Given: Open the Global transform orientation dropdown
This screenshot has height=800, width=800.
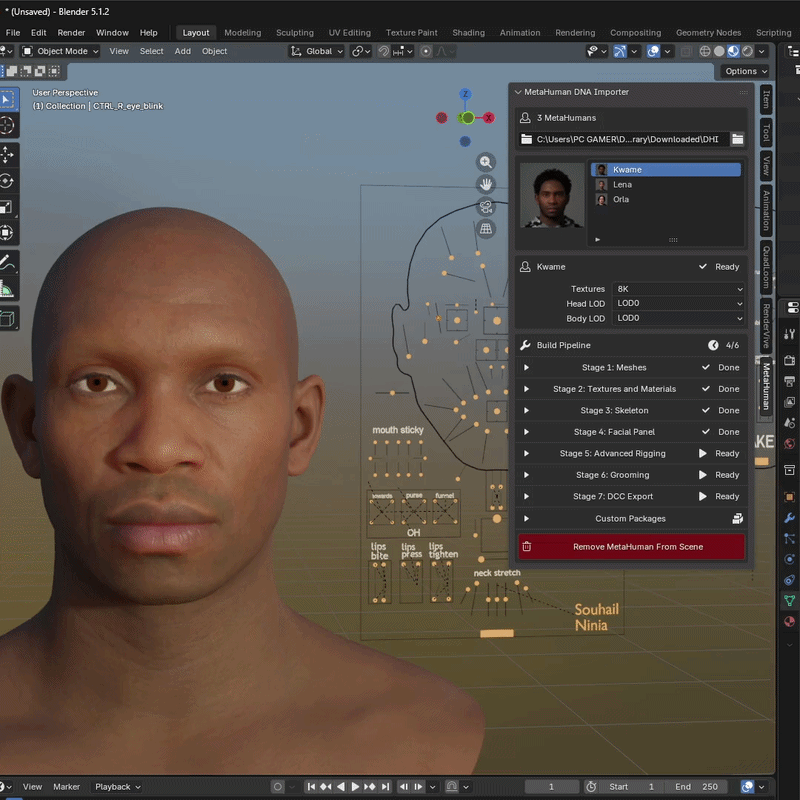Looking at the screenshot, I should tap(316, 51).
